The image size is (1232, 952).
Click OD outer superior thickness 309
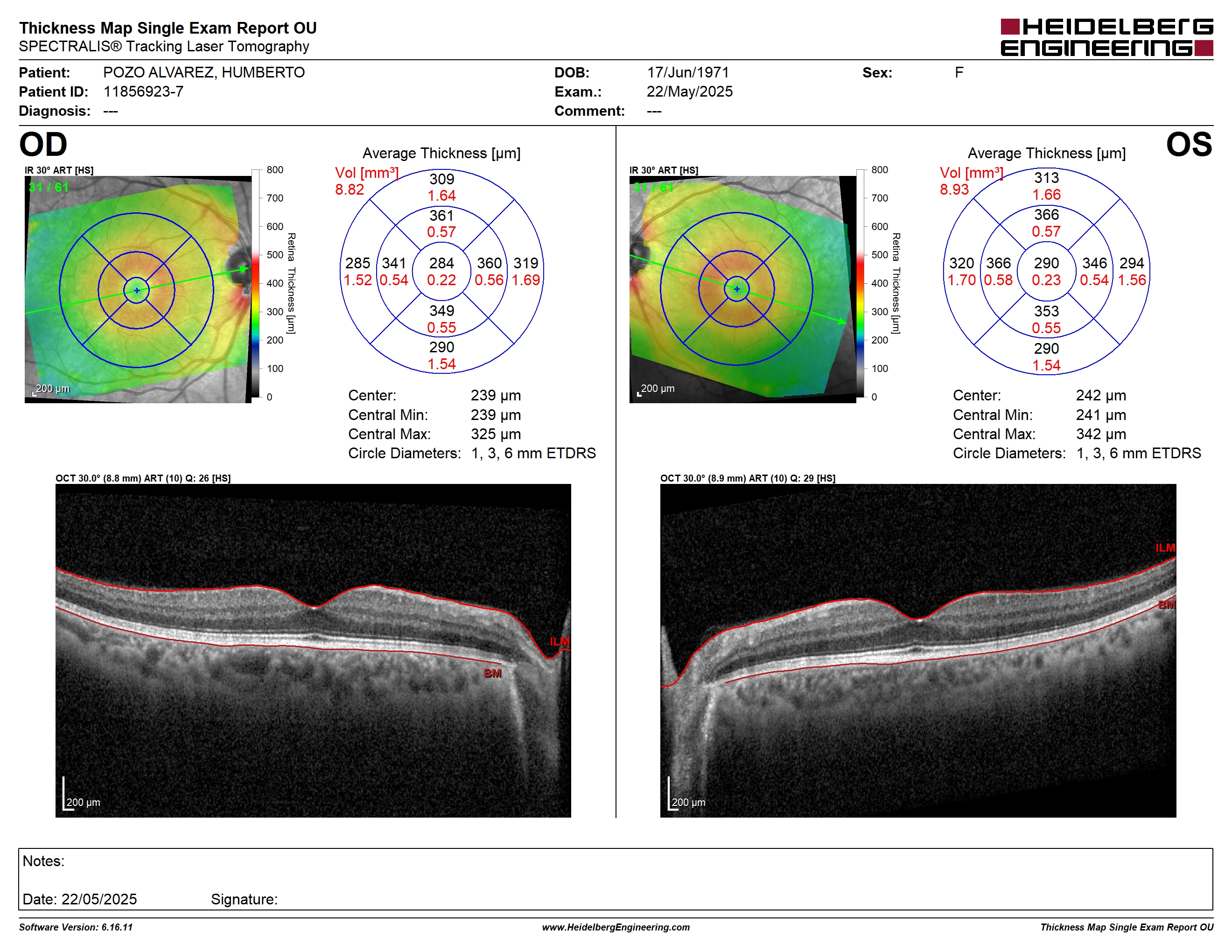441,179
